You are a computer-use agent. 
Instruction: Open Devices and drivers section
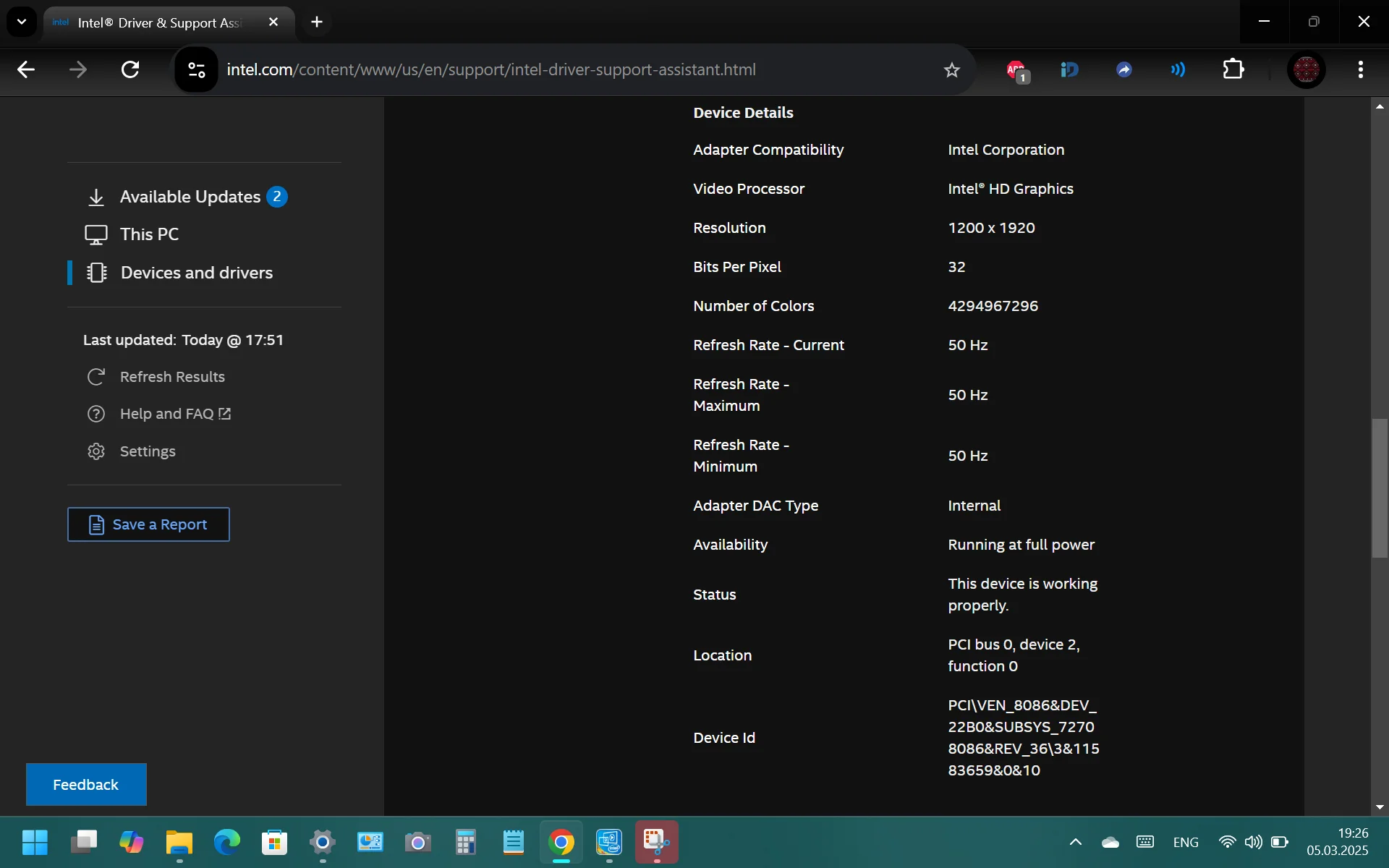(x=196, y=273)
